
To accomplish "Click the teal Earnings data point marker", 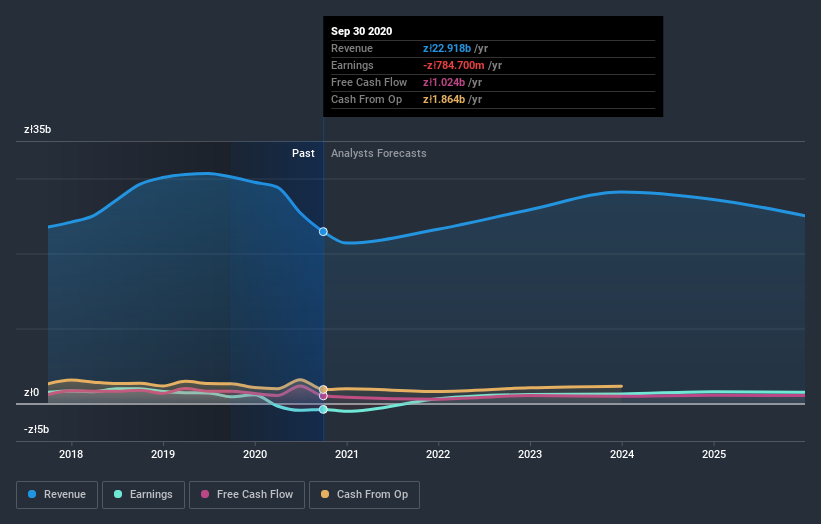I will pyautogui.click(x=323, y=409).
